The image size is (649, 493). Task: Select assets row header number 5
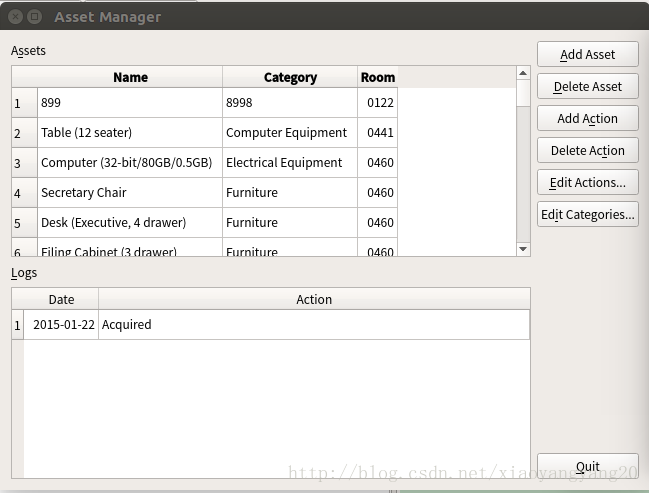24,223
